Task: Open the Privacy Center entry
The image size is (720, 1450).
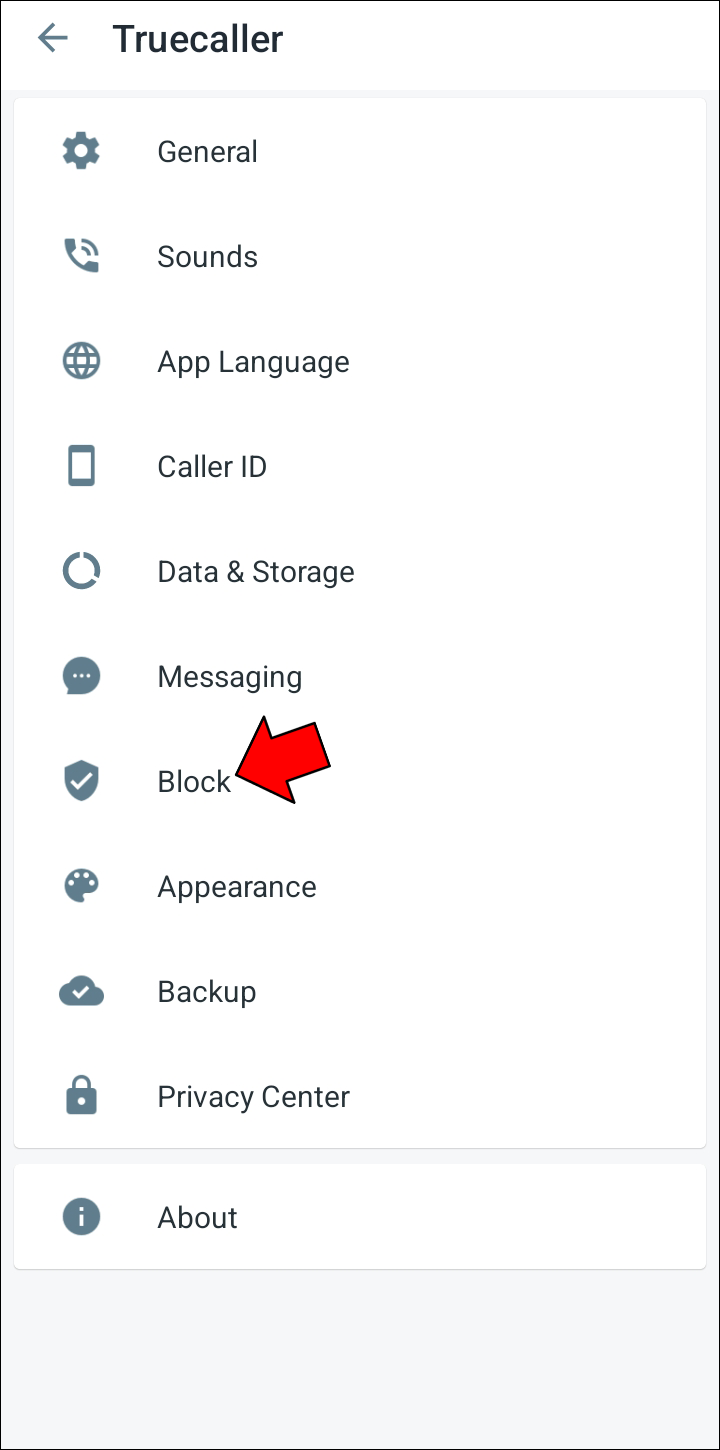Action: coord(253,1097)
